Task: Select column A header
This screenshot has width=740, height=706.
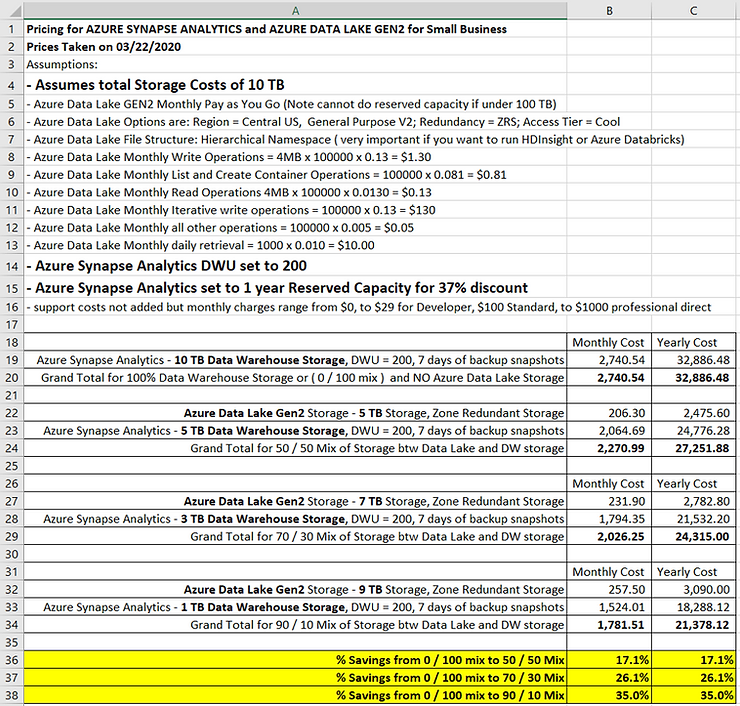Action: click(295, 10)
